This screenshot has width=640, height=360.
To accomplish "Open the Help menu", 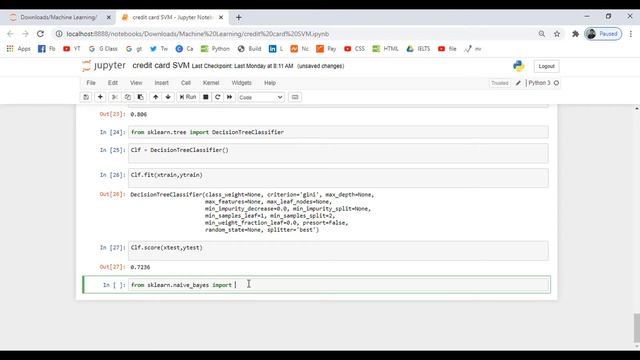I will pyautogui.click(x=270, y=83).
